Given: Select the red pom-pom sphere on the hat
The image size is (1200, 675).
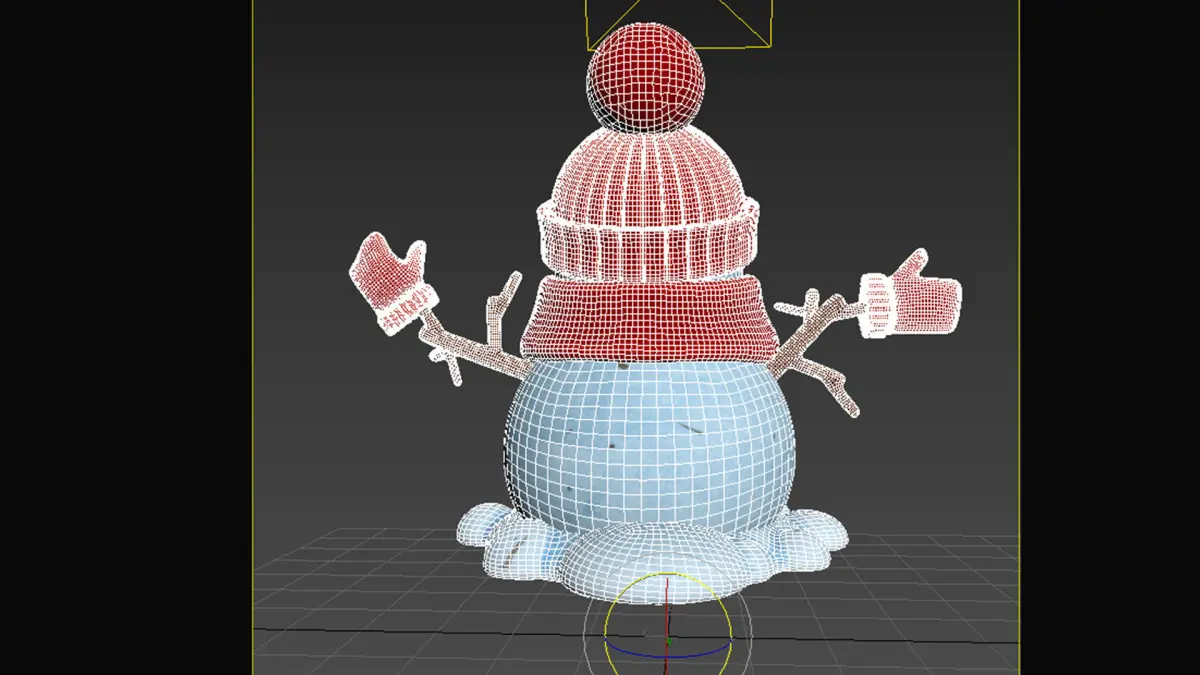Looking at the screenshot, I should pos(646,78).
